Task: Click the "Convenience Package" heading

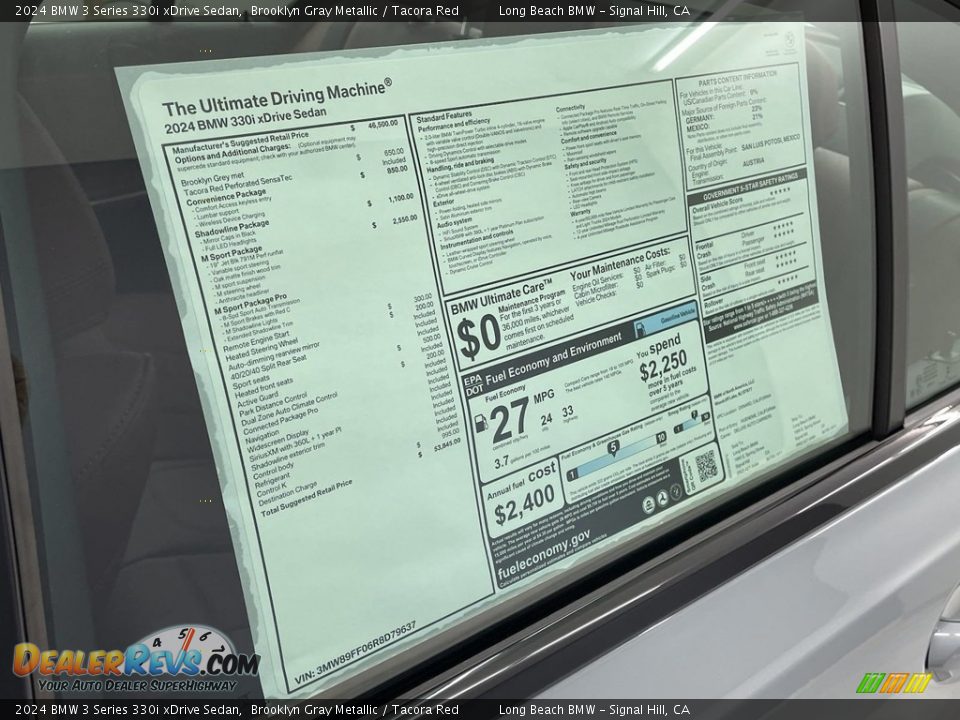Action: (x=226, y=198)
